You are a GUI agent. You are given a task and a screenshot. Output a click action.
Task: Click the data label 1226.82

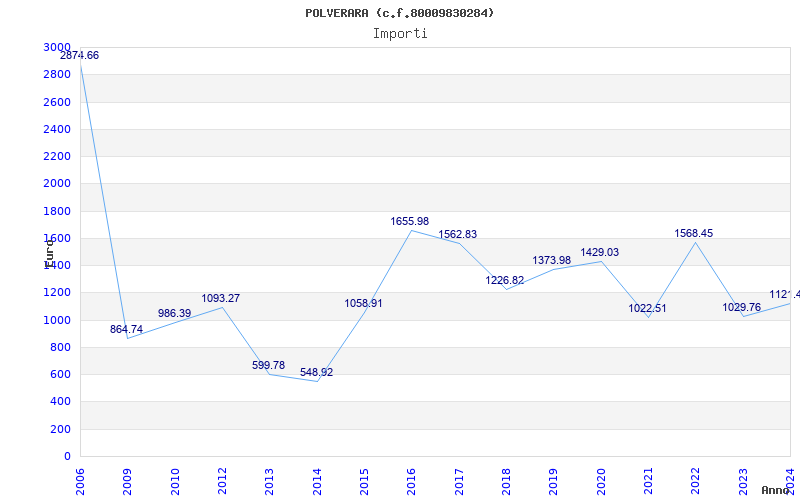[505, 281]
